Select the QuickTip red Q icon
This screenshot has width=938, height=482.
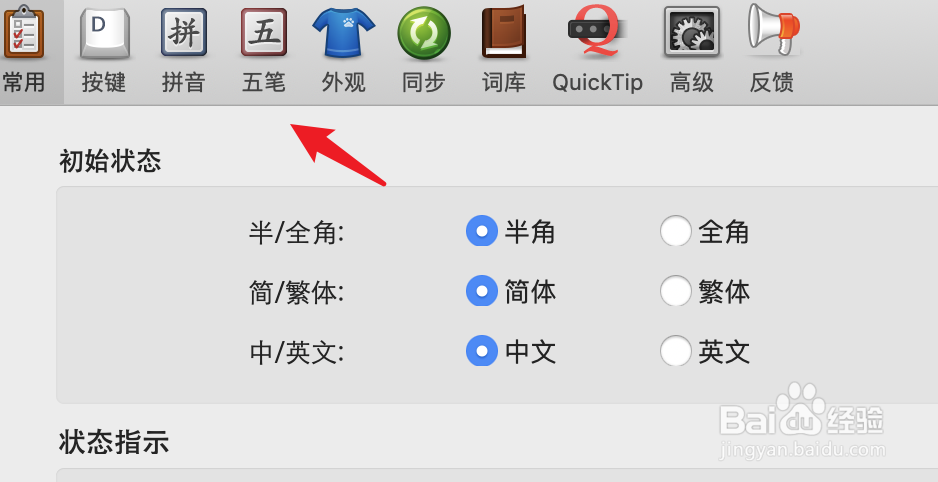tap(597, 32)
